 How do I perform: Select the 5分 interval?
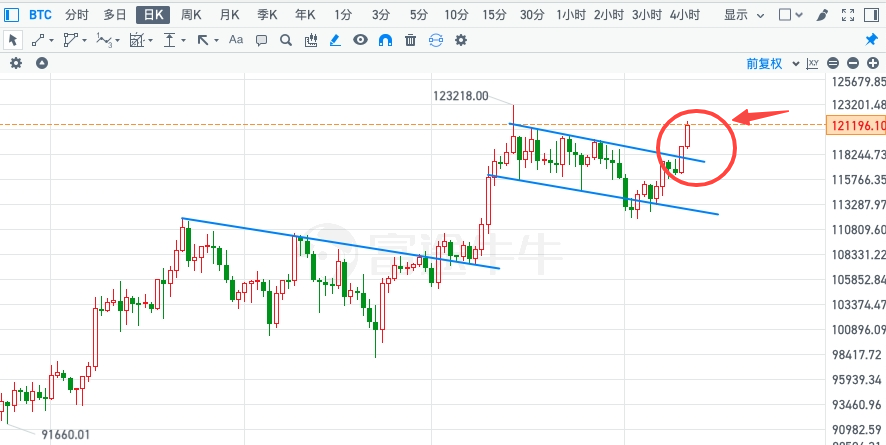pyautogui.click(x=418, y=15)
